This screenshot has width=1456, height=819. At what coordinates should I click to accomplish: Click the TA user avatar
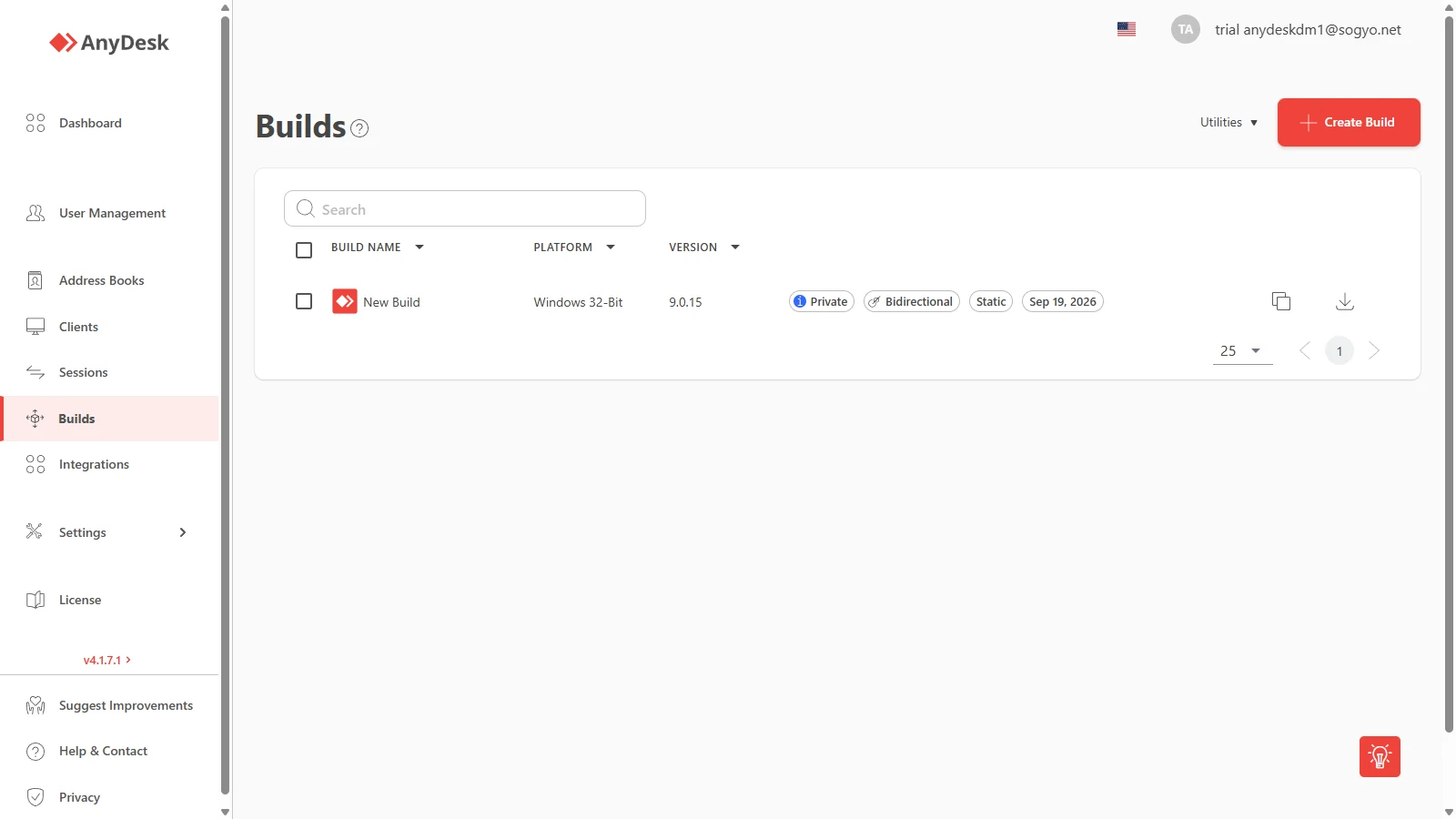click(x=1186, y=29)
